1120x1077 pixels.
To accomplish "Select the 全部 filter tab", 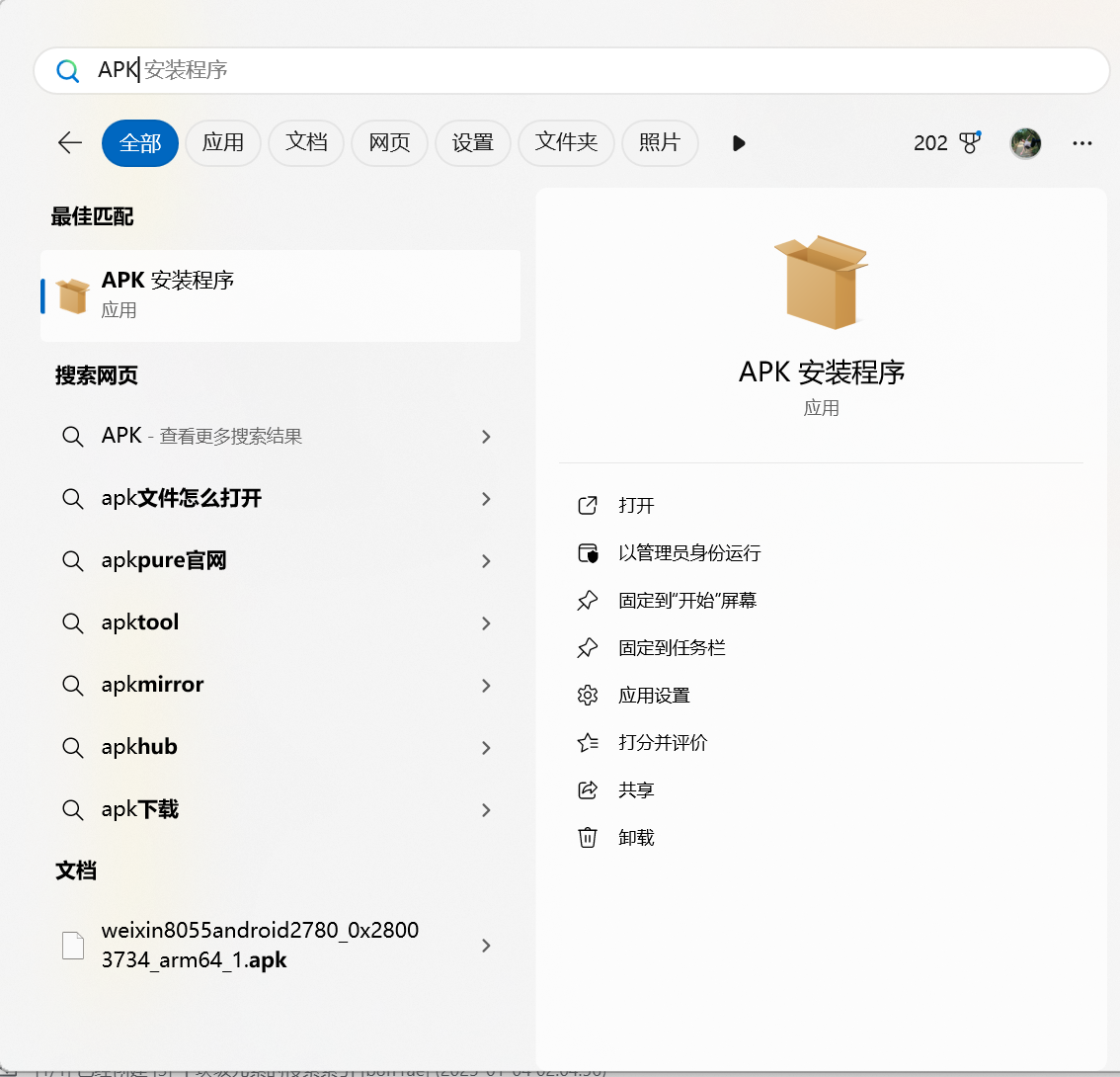I will (140, 143).
